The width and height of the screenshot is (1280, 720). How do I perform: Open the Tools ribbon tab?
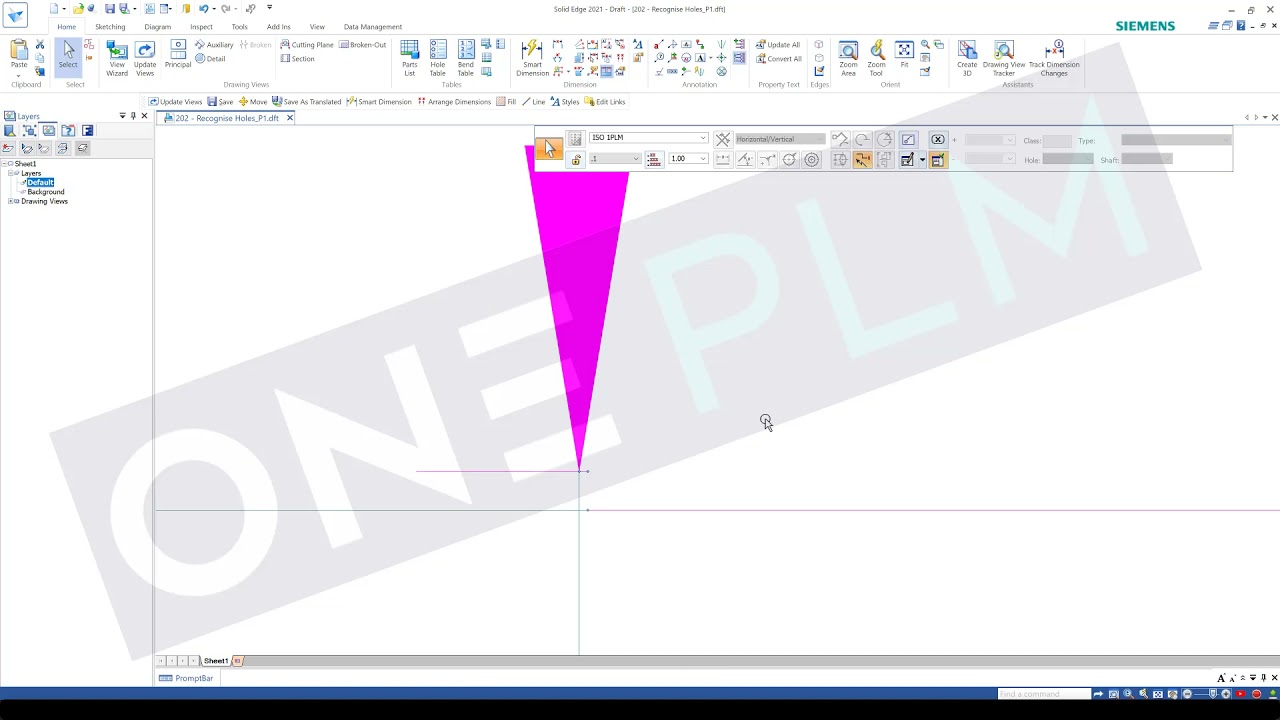[239, 27]
